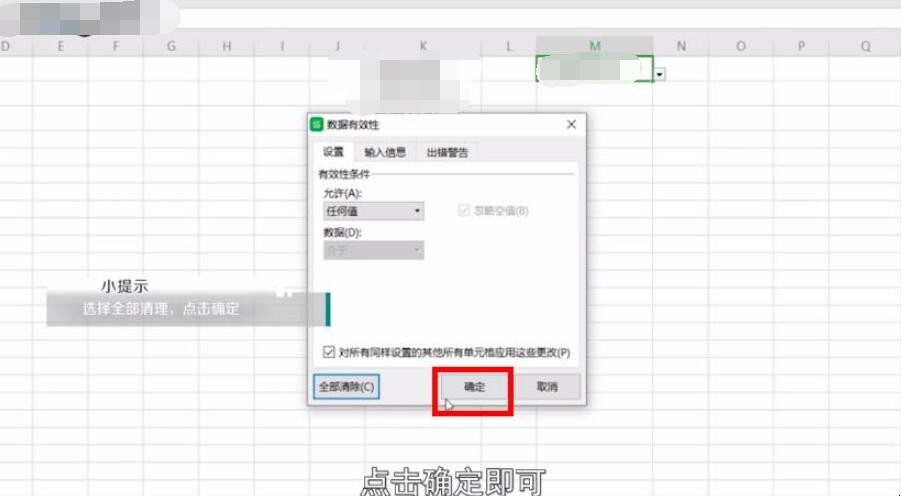Expand the 允许 dropdown showing 任何值
This screenshot has width=901, height=496.
[x=372, y=211]
